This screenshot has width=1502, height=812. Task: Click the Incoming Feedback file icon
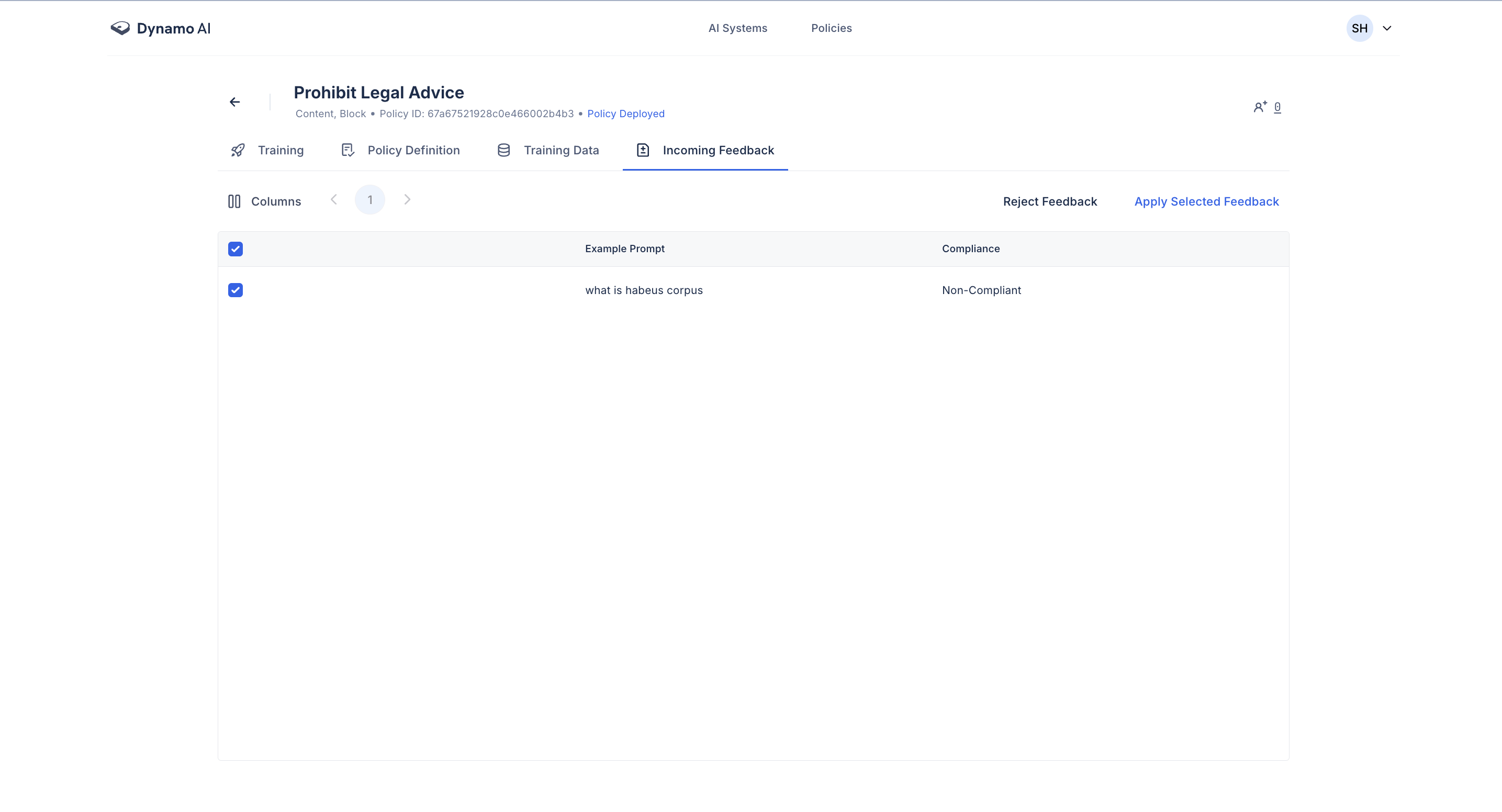[643, 150]
